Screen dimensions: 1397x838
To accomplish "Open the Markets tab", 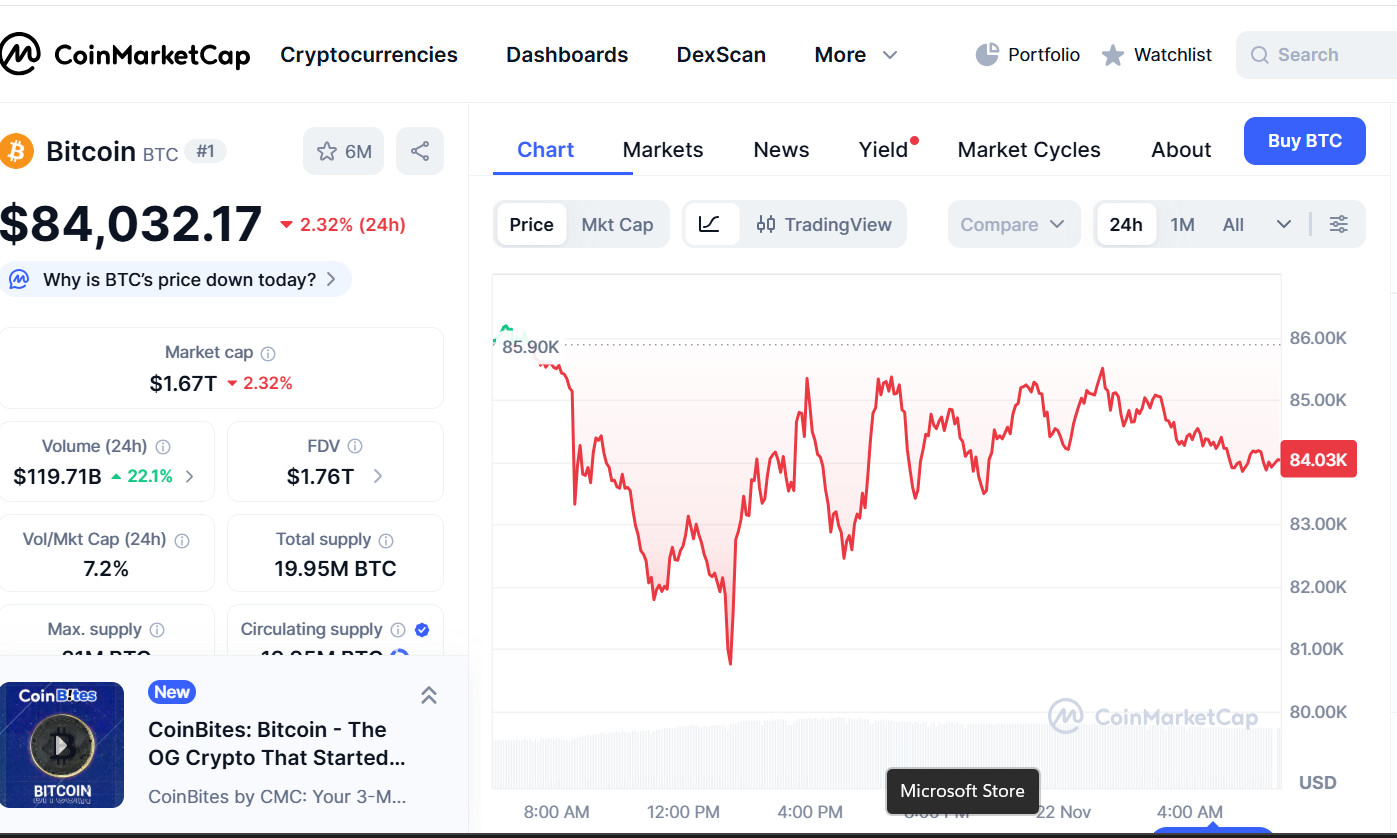I will click(662, 150).
